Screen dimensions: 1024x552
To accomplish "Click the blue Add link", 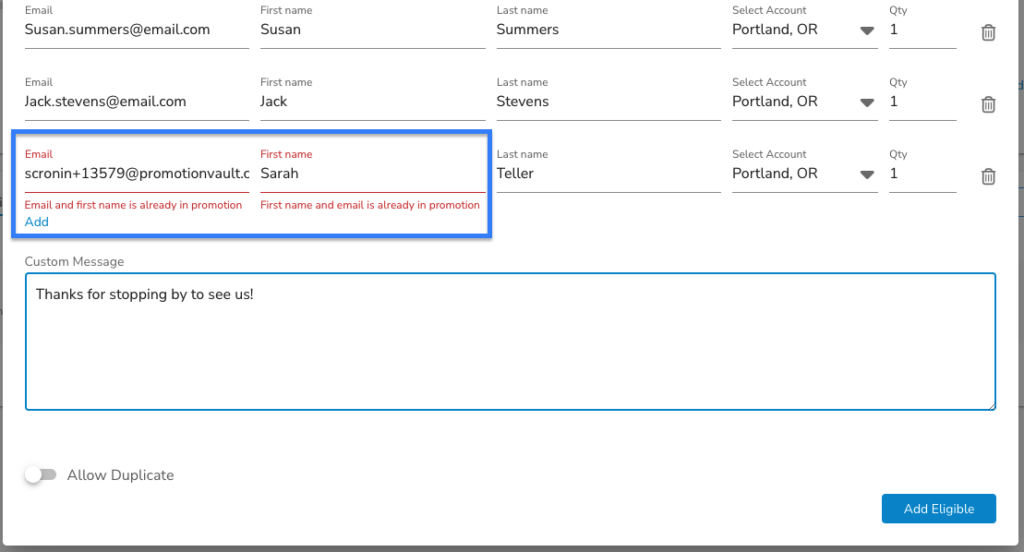I will 37,222.
